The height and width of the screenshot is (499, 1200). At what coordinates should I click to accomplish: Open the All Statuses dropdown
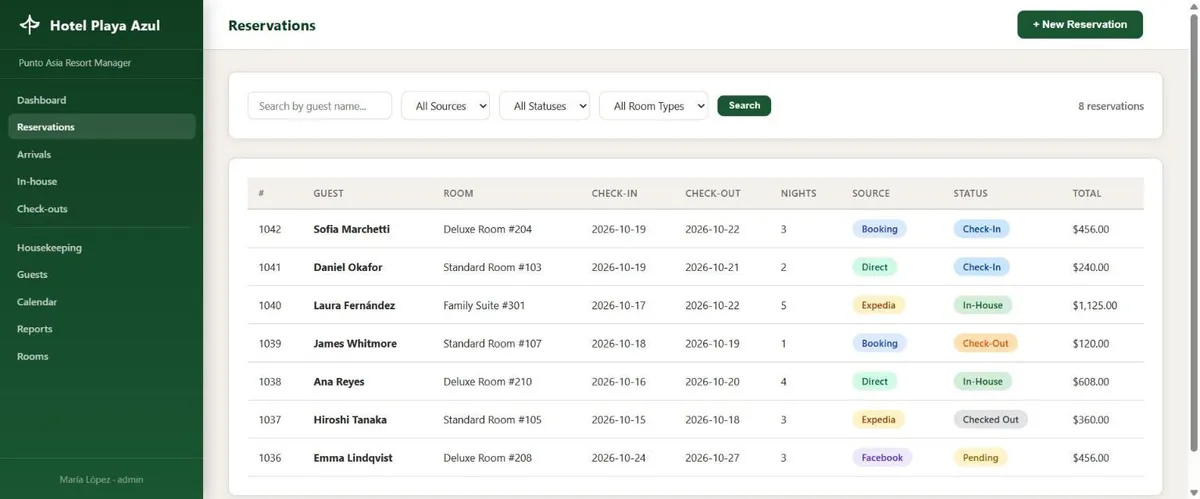tap(545, 106)
